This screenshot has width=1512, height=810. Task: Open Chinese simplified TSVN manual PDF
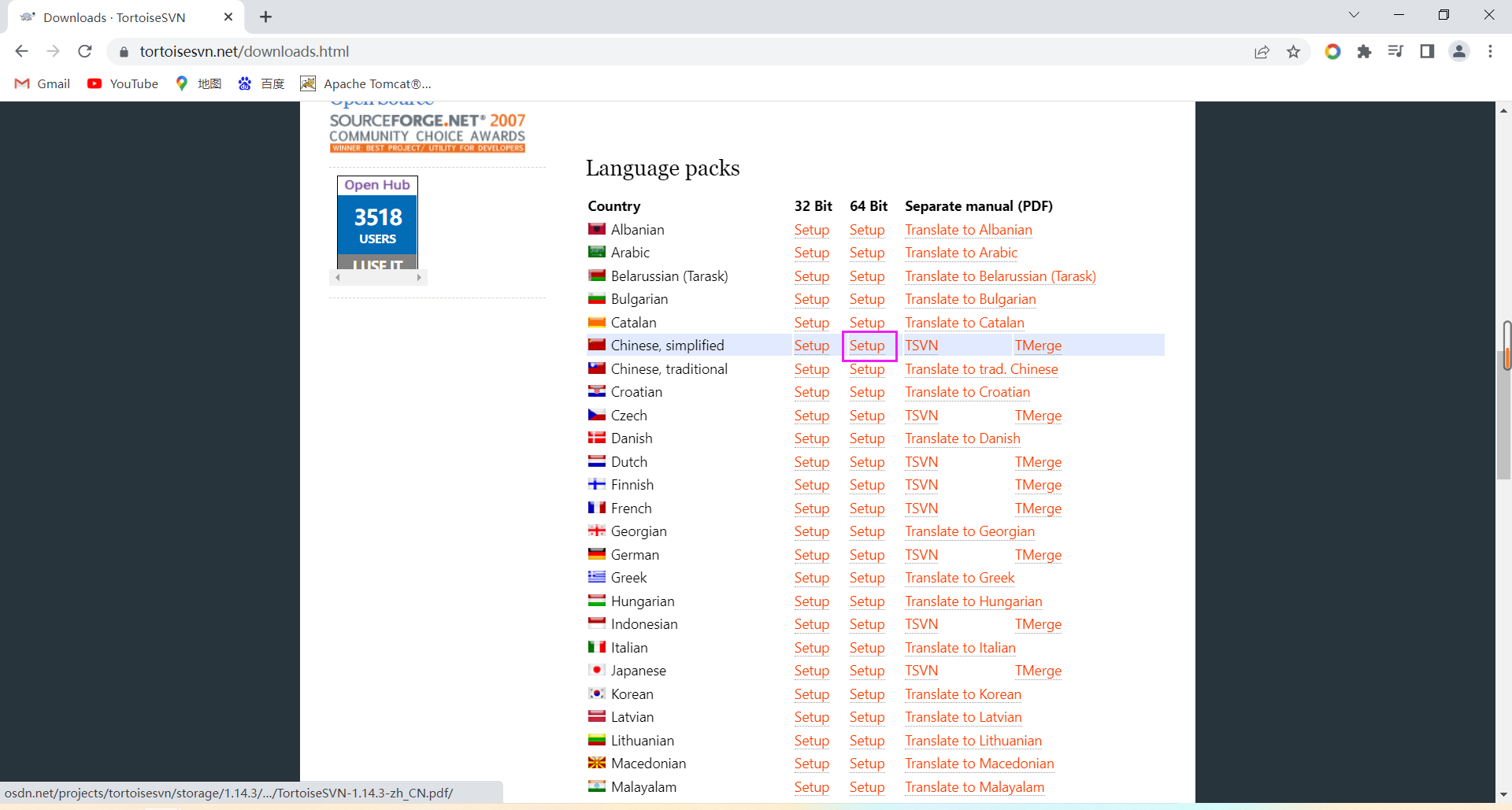(x=921, y=346)
